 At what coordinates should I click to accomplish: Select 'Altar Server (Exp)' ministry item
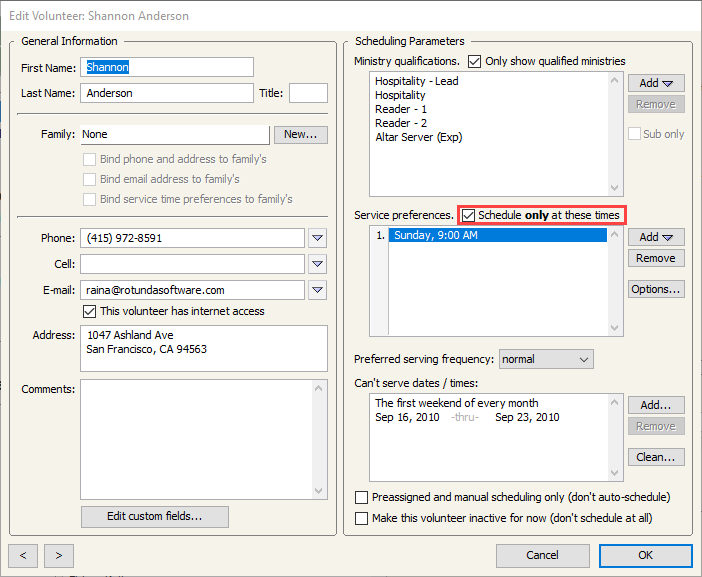[x=418, y=137]
